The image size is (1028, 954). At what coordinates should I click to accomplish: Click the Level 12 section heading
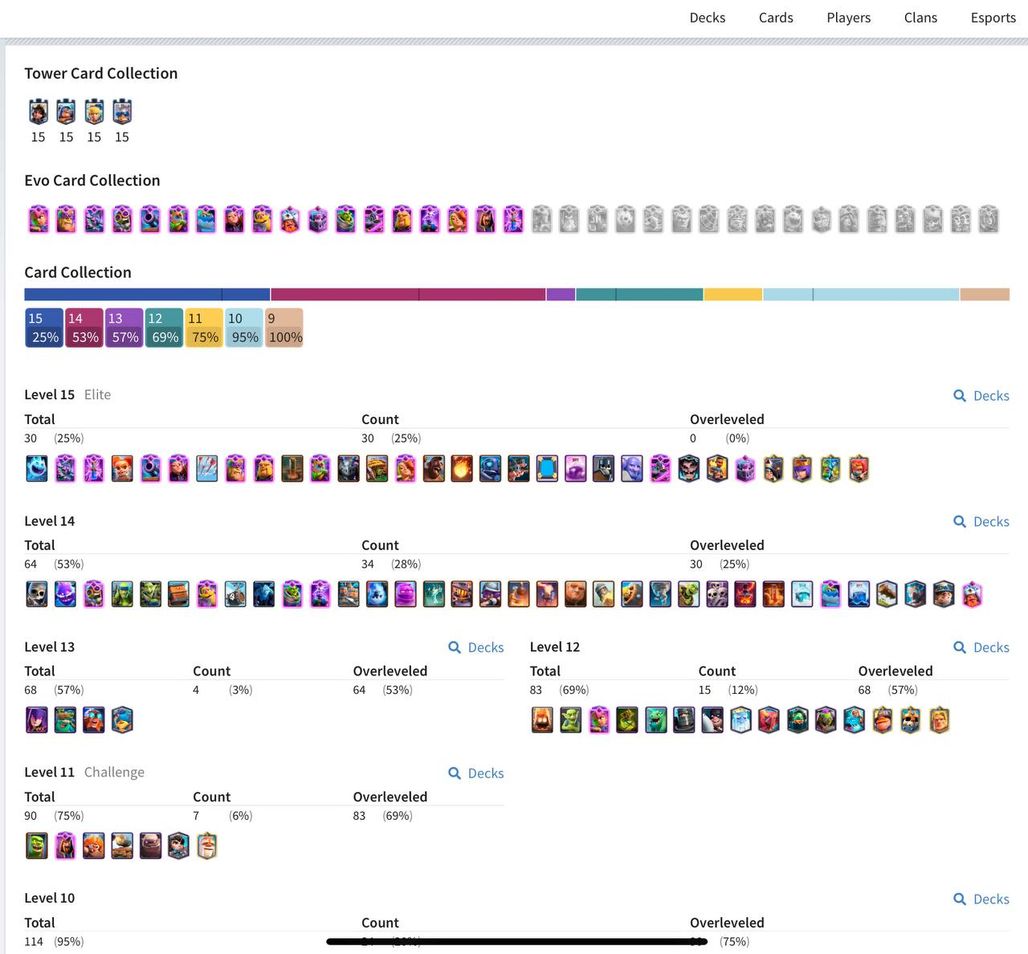(555, 647)
